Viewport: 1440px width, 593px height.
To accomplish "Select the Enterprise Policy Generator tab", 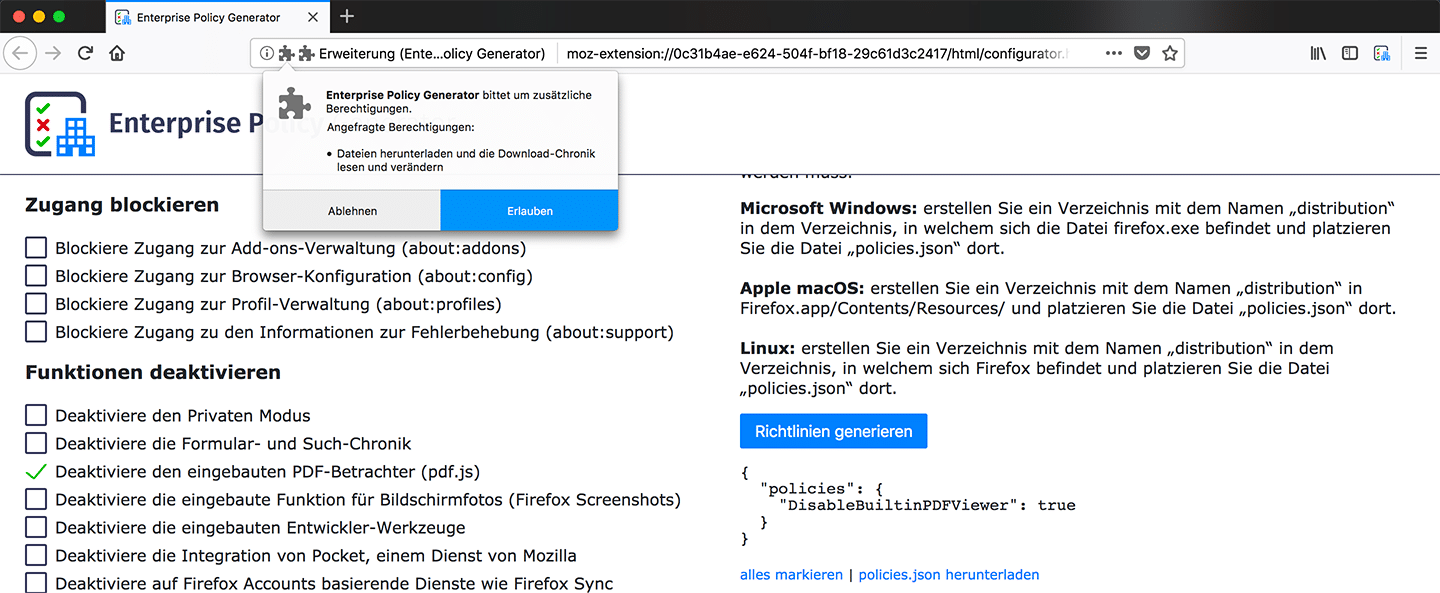I will pyautogui.click(x=216, y=17).
